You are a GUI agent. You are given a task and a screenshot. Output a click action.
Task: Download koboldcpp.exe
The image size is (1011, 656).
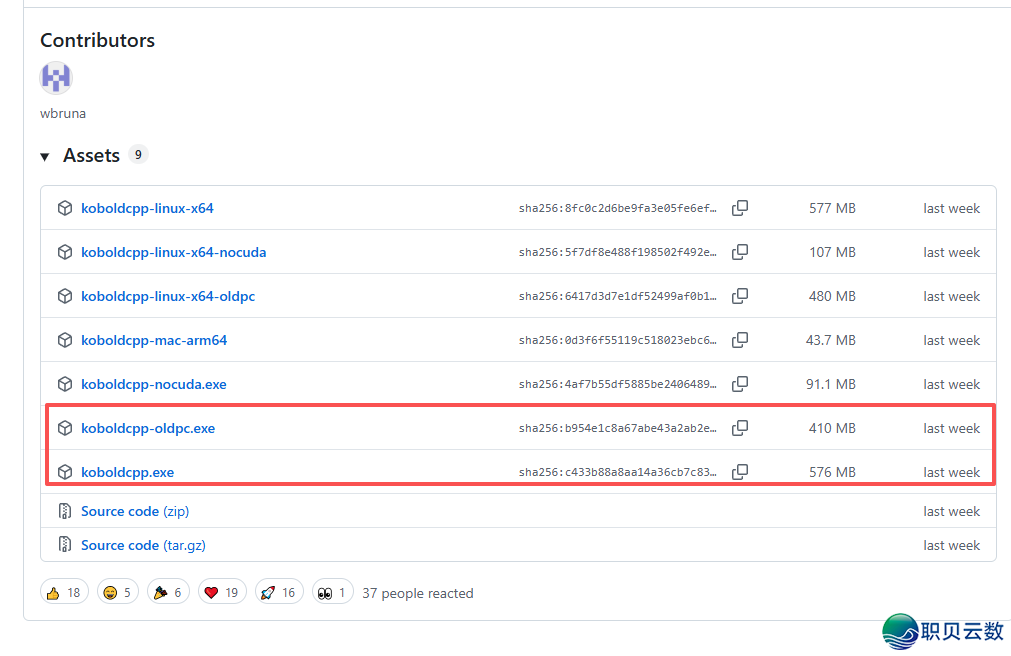(x=127, y=472)
